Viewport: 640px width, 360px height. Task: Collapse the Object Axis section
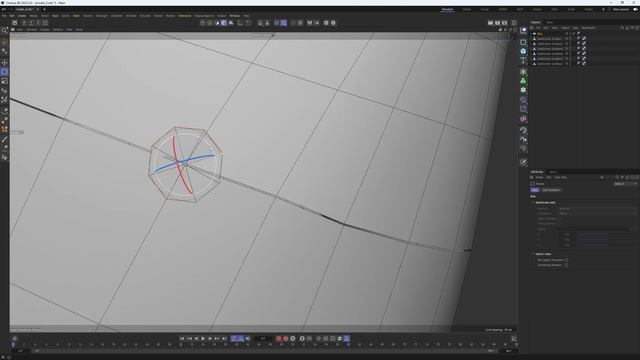point(533,254)
